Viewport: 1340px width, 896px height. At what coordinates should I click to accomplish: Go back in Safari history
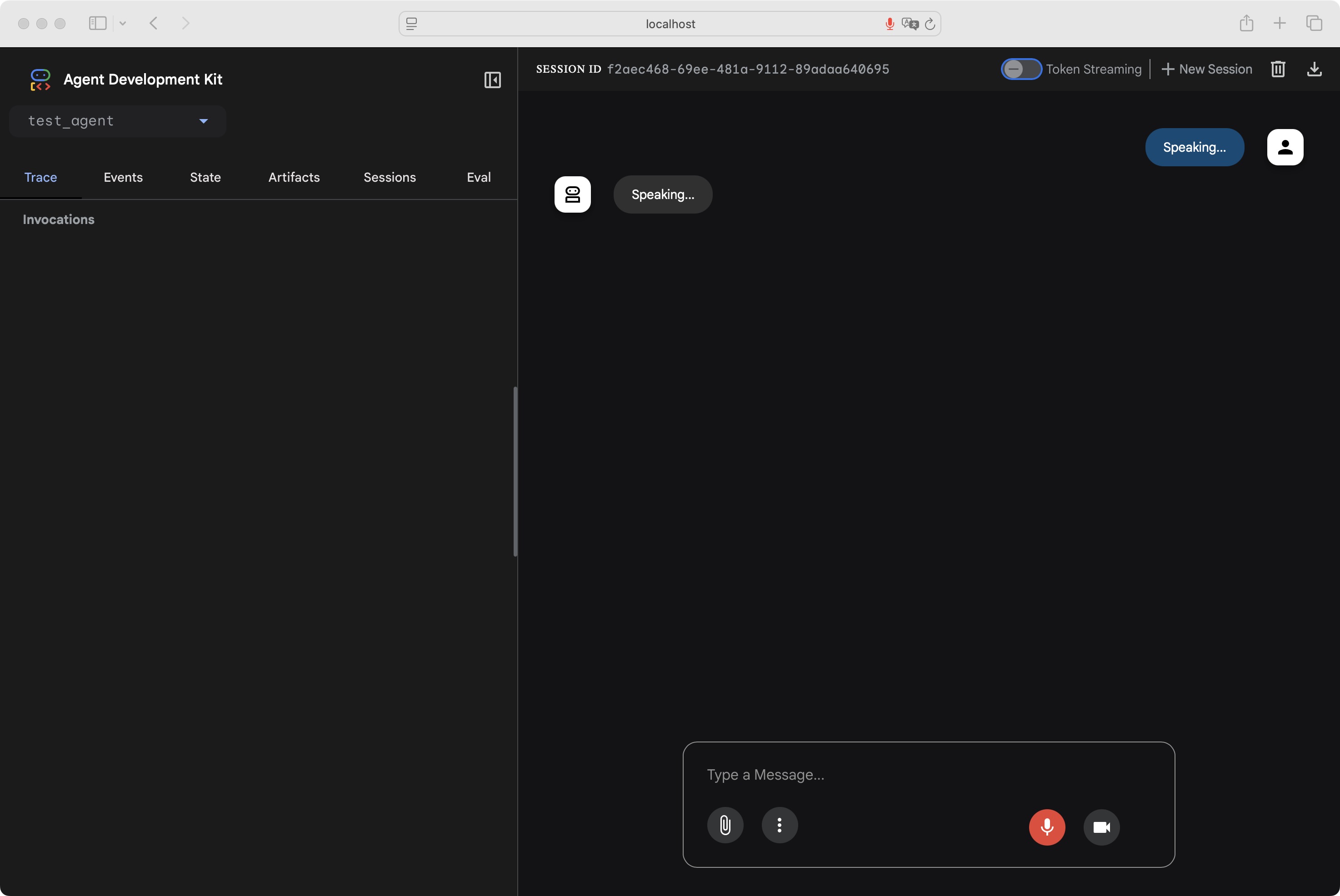[153, 23]
